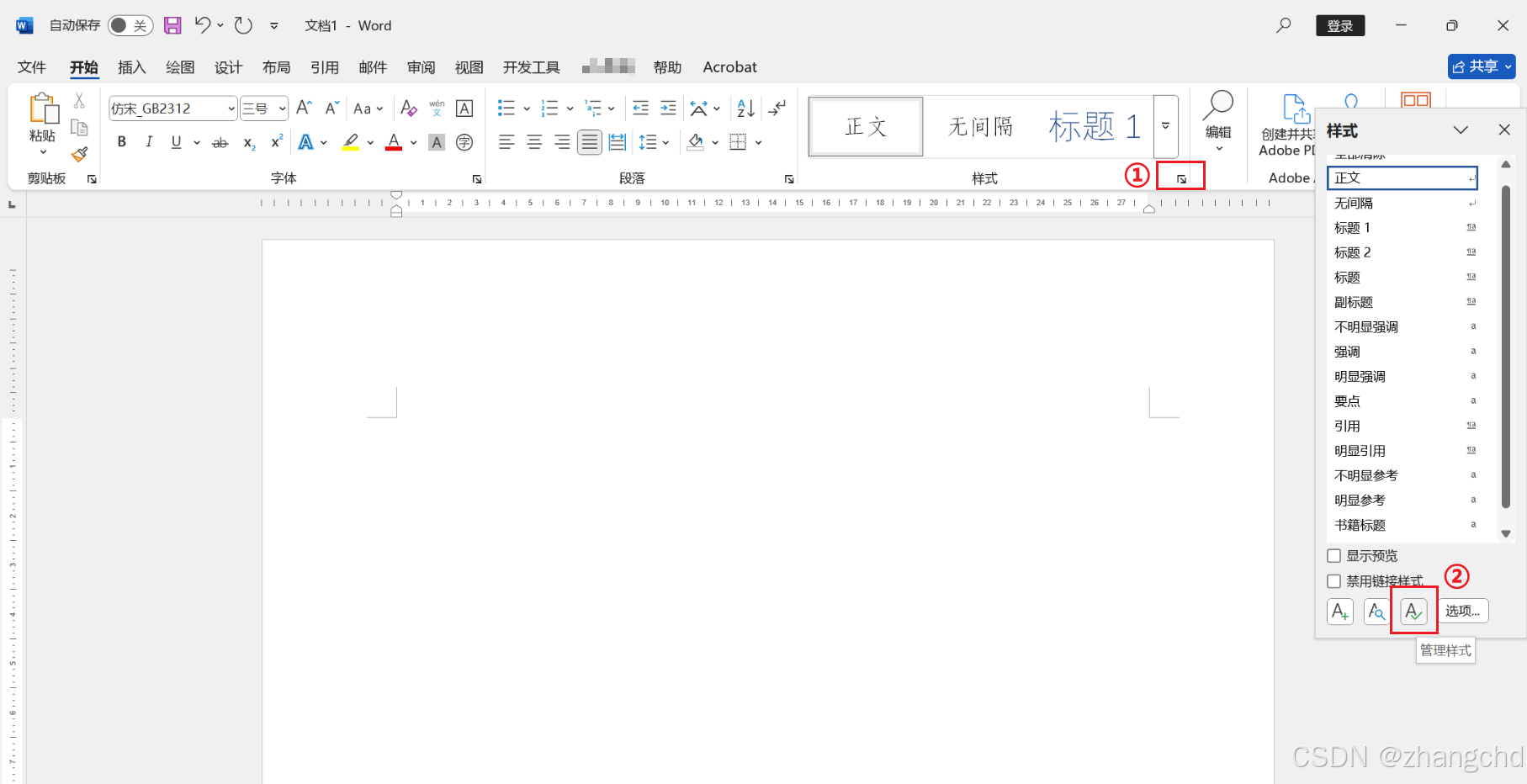Viewport: 1527px width, 784px height.
Task: Click the font color red A button
Action: pyautogui.click(x=394, y=143)
